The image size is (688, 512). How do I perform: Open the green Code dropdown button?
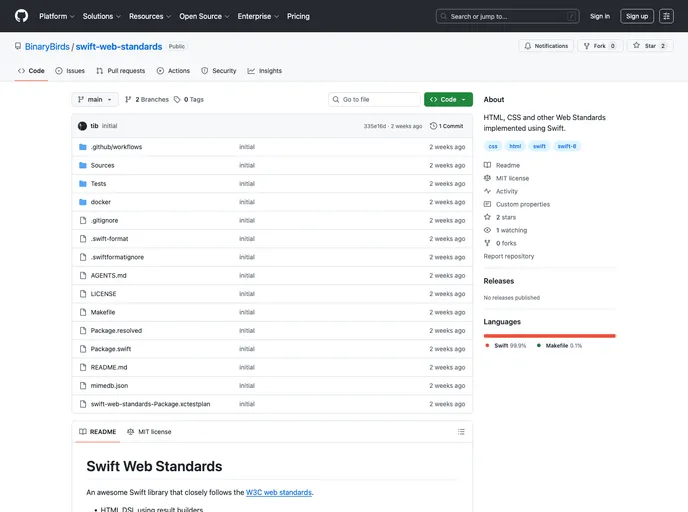448,100
